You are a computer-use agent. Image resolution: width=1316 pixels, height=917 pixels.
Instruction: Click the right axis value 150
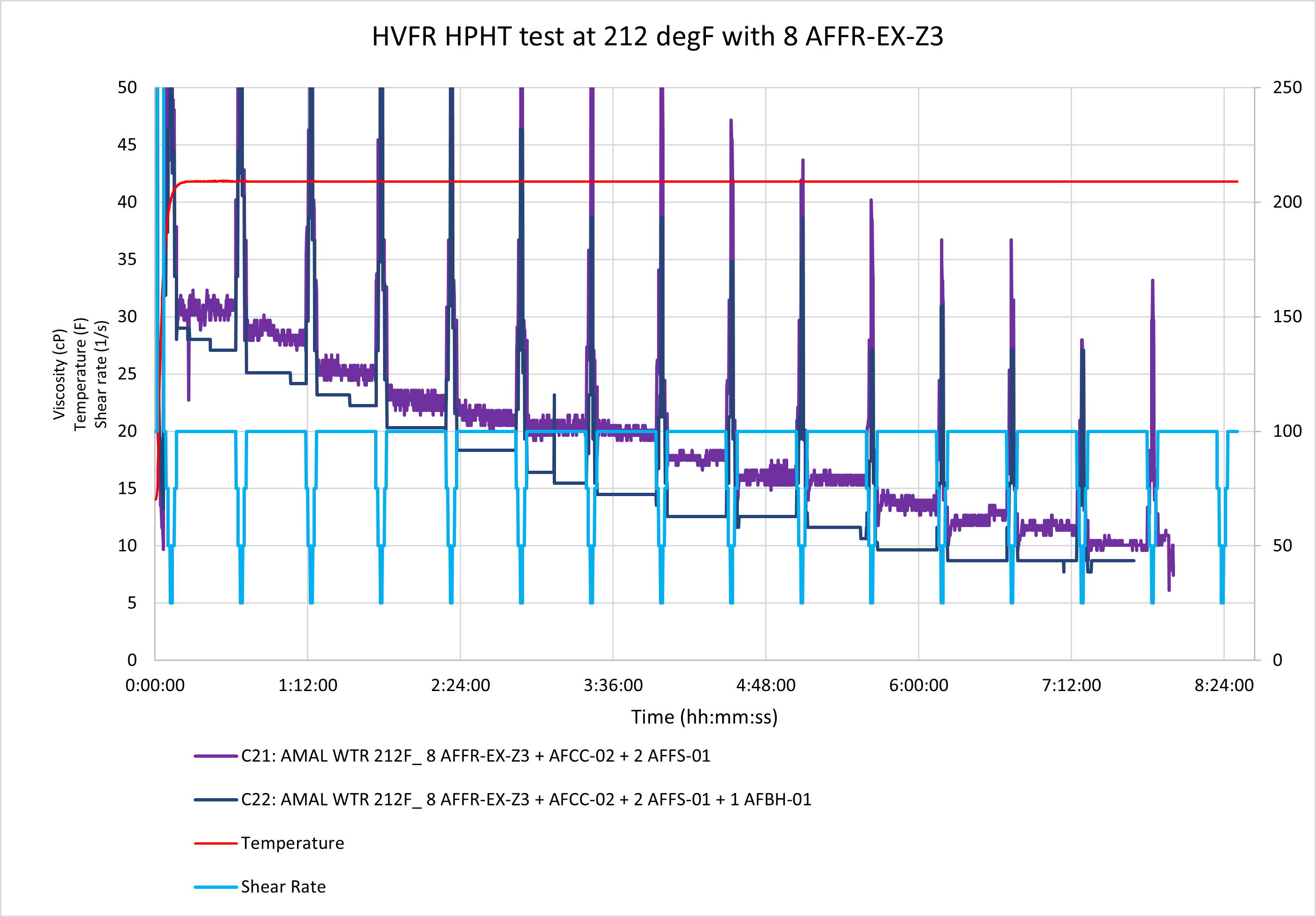pos(1287,317)
